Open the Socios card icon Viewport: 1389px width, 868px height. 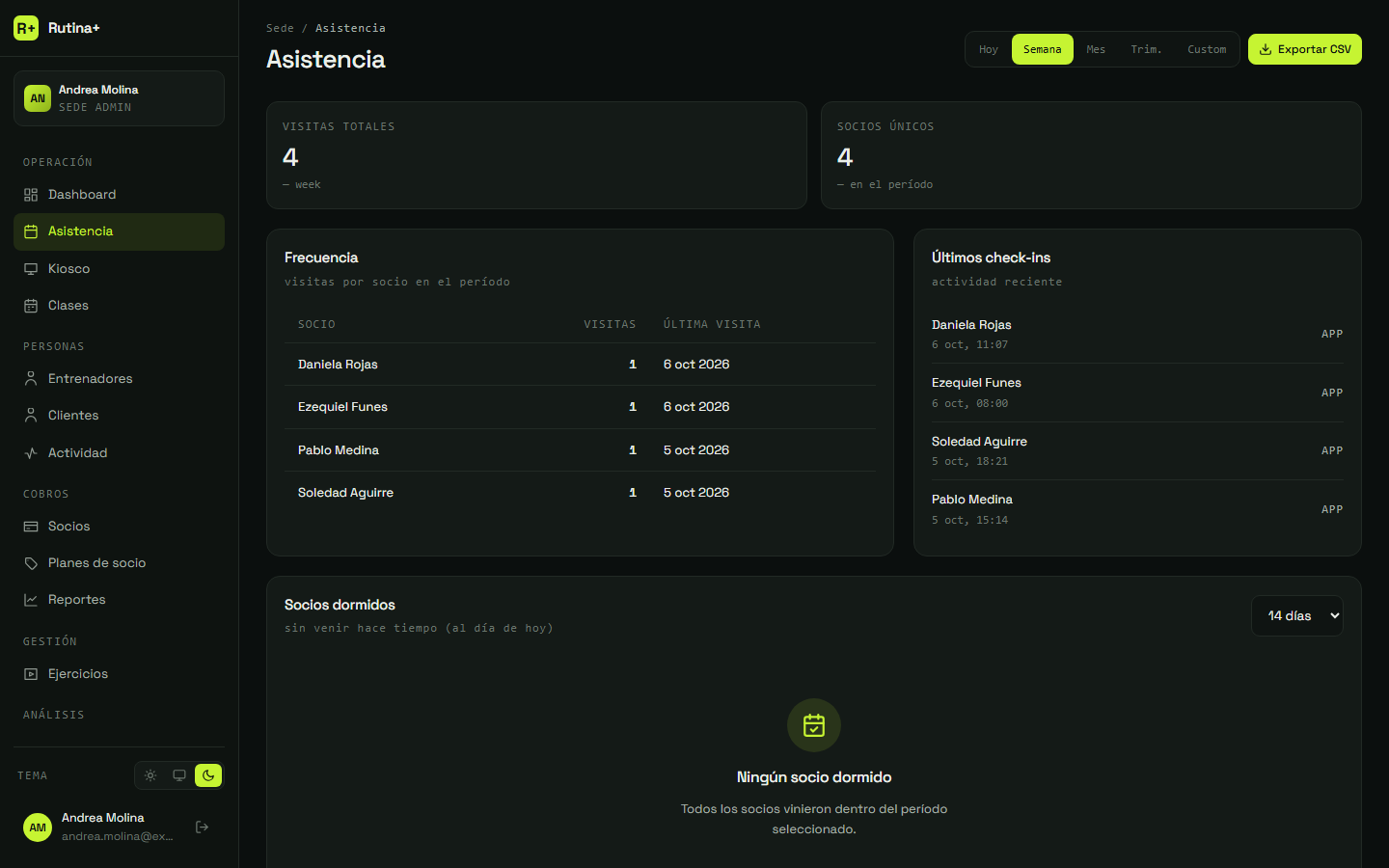tap(31, 527)
